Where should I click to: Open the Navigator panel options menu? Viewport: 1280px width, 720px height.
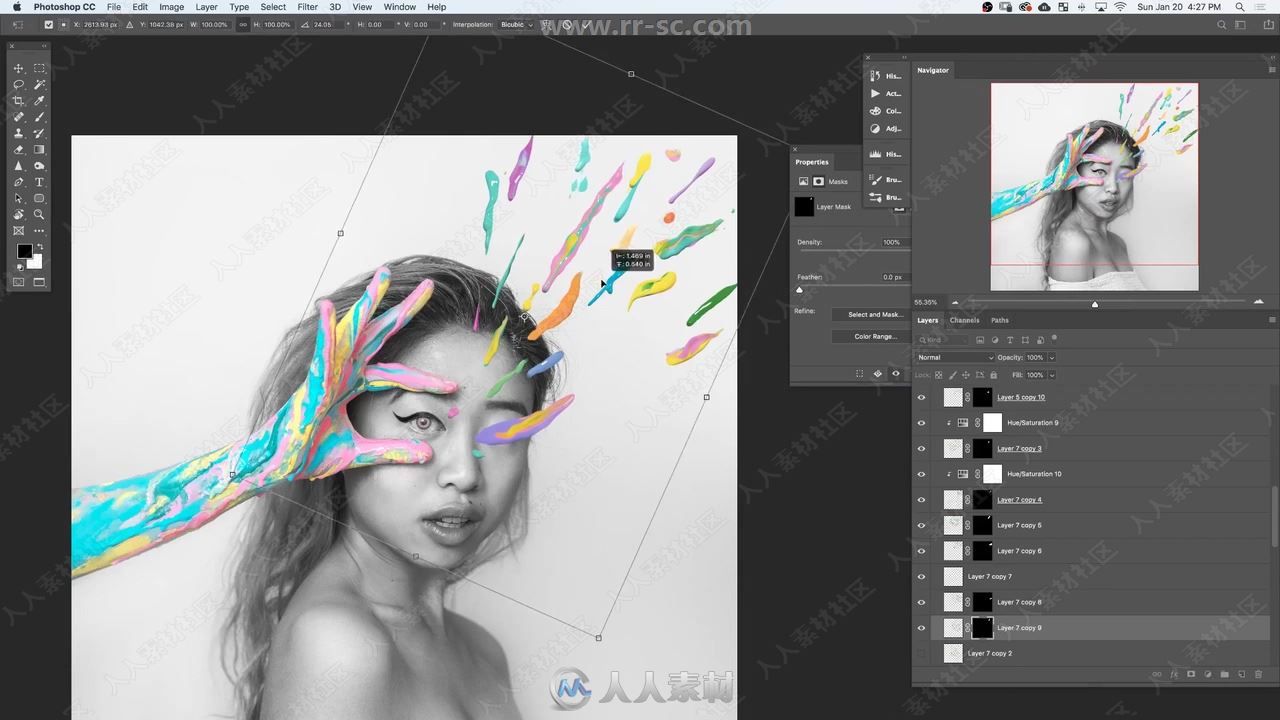1272,70
